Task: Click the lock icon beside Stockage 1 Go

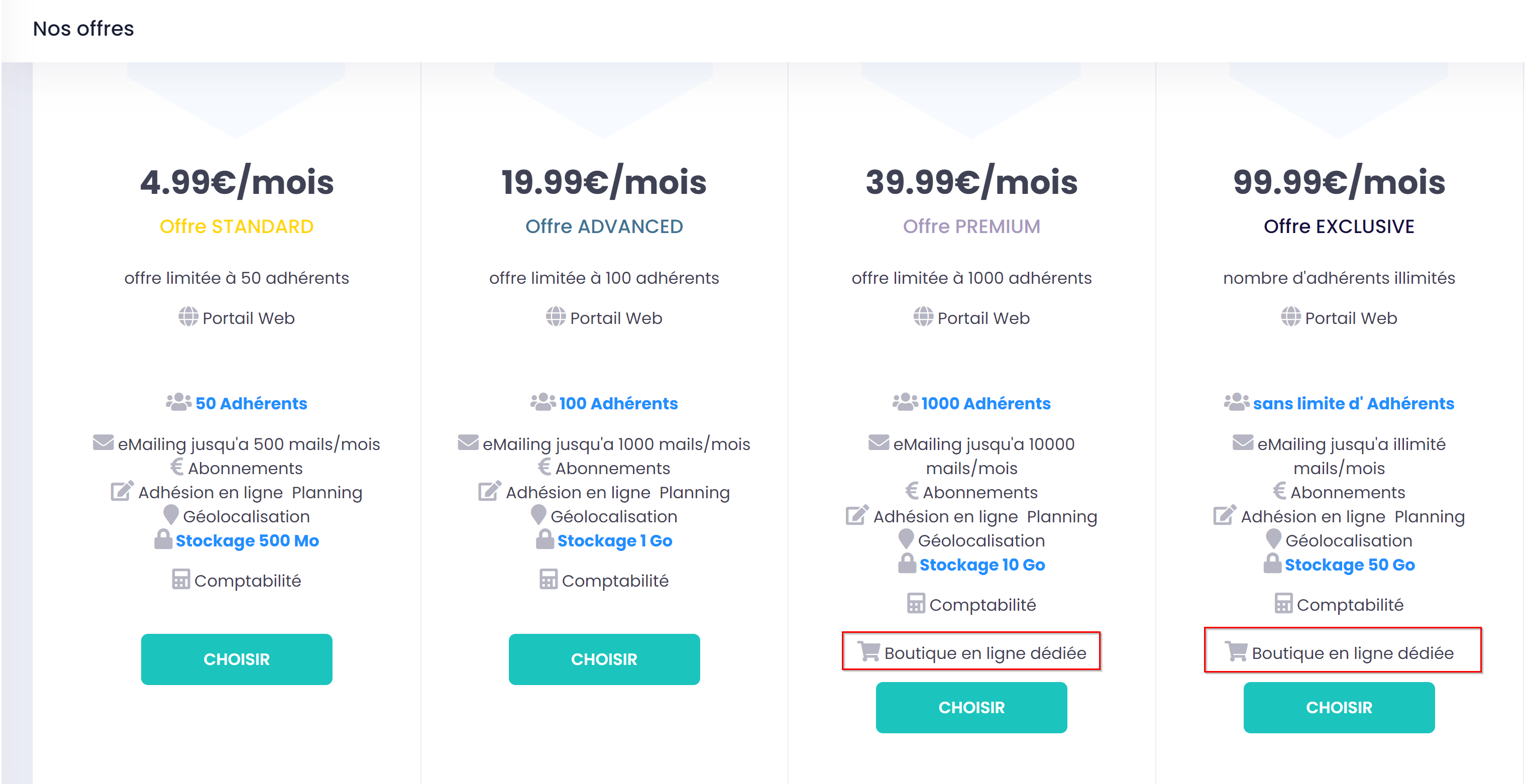Action: [x=544, y=539]
